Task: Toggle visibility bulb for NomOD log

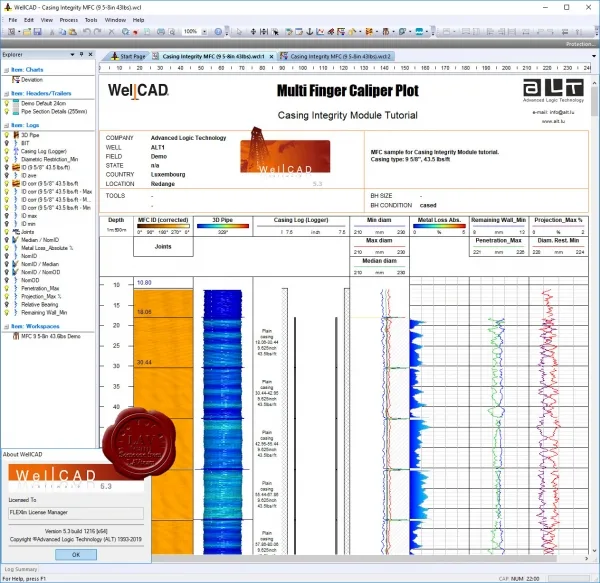Action: click(7, 280)
